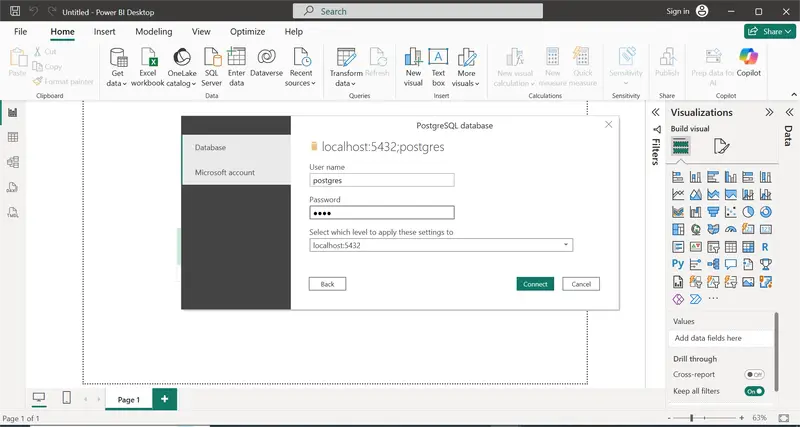Switch to the Insert ribbon tab
Viewport: 800px width, 427px height.
click(105, 32)
